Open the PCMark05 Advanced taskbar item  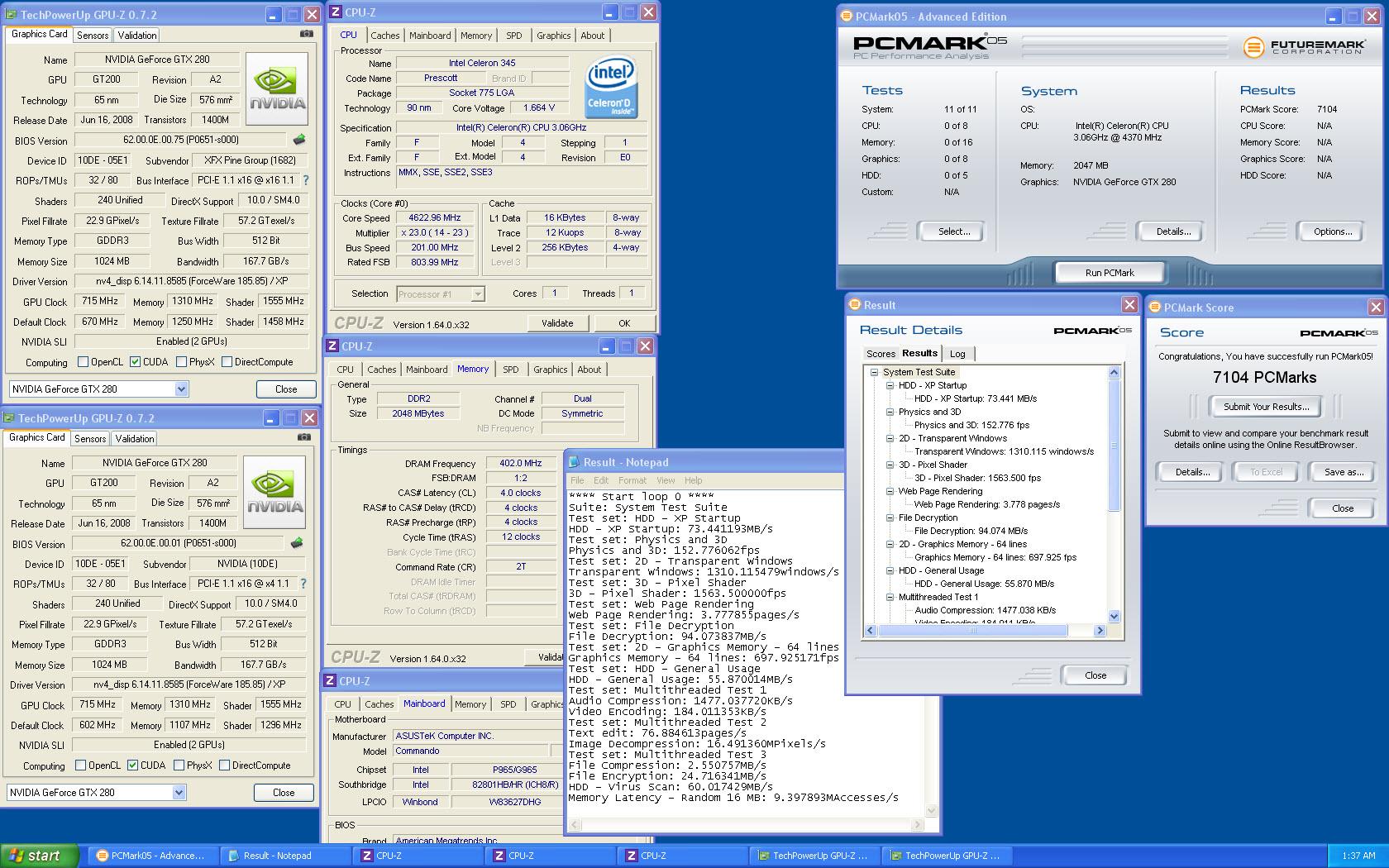[x=153, y=856]
